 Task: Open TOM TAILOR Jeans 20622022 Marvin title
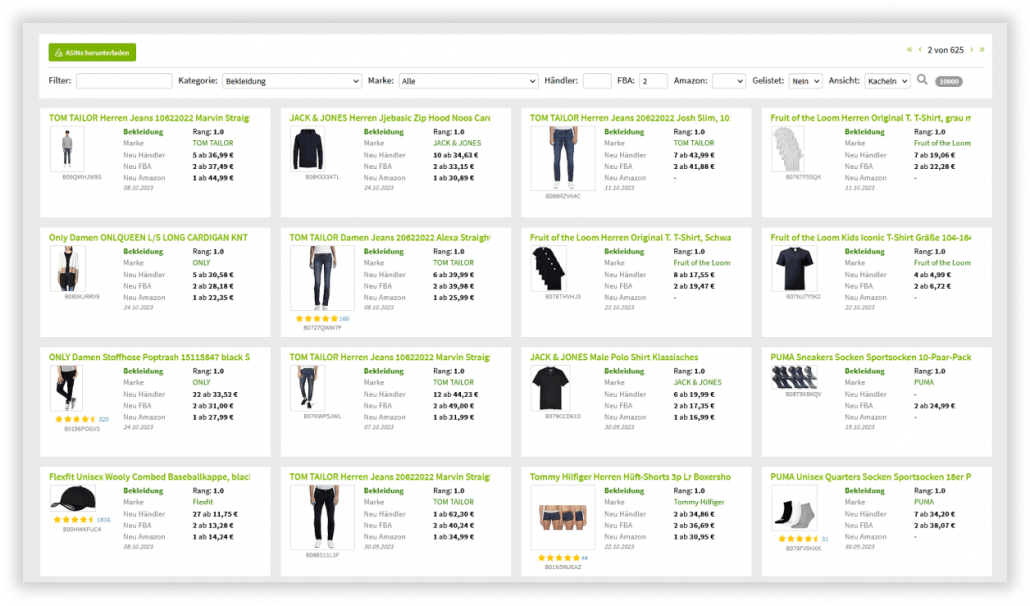pyautogui.click(x=390, y=477)
